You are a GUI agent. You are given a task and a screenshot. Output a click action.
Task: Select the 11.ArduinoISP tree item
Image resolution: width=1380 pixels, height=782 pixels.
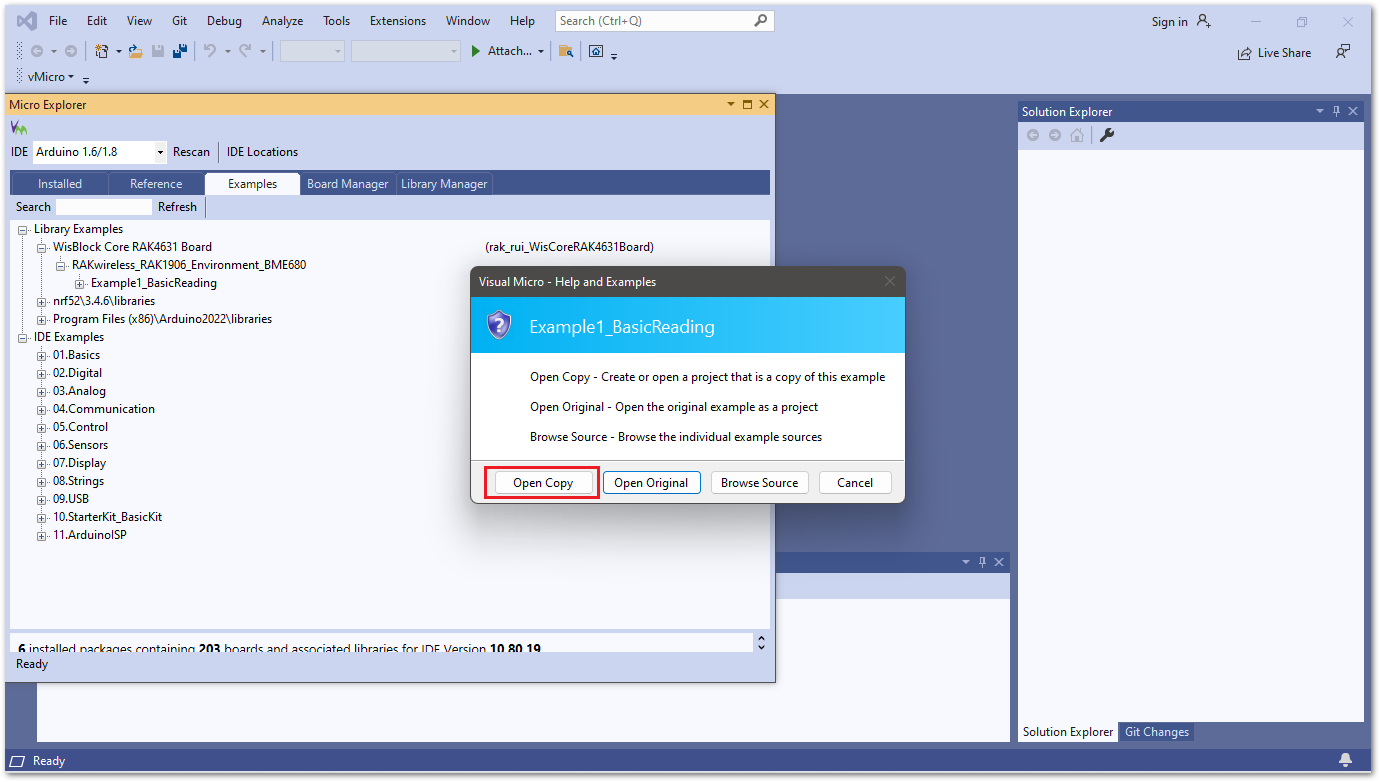(89, 535)
